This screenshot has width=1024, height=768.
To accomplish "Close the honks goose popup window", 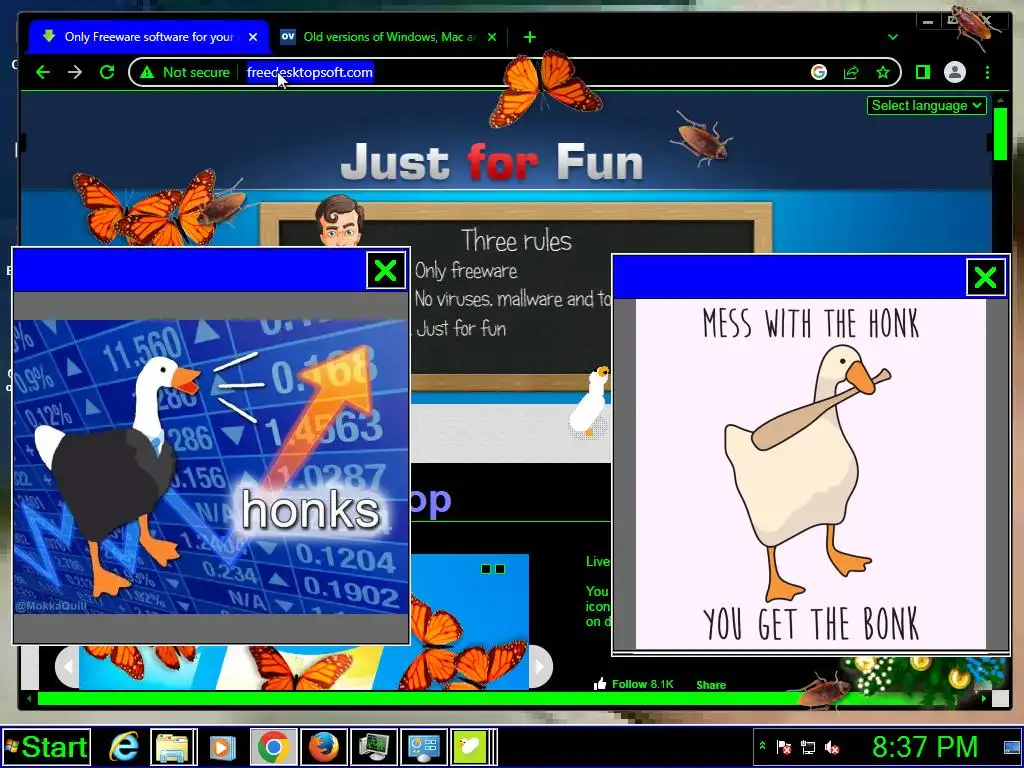I will click(385, 270).
